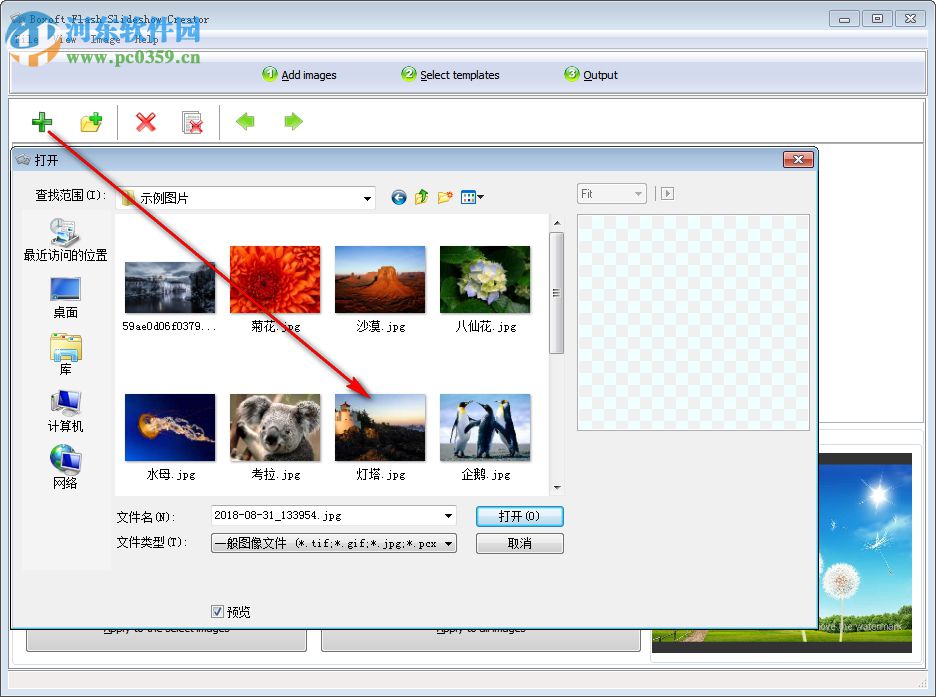The image size is (936, 697).
Task: Click the red X Remove Image icon
Action: click(x=144, y=122)
